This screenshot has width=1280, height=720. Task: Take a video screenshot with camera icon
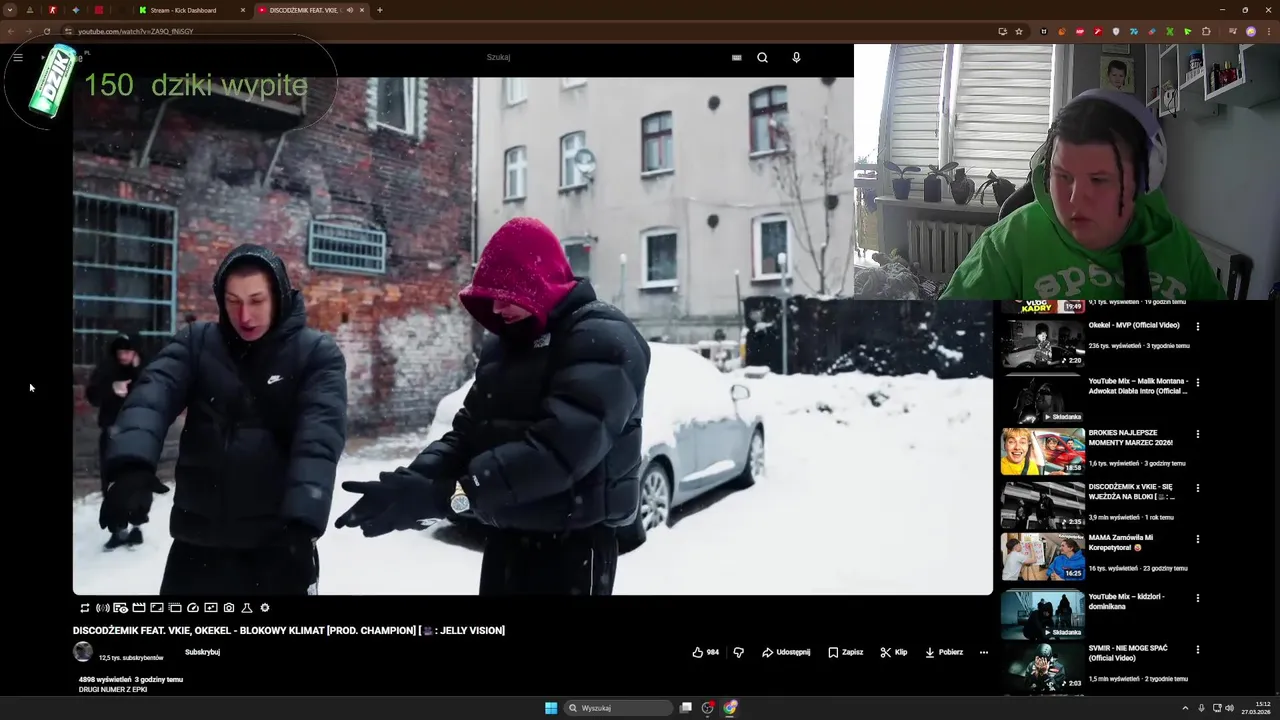pos(229,608)
